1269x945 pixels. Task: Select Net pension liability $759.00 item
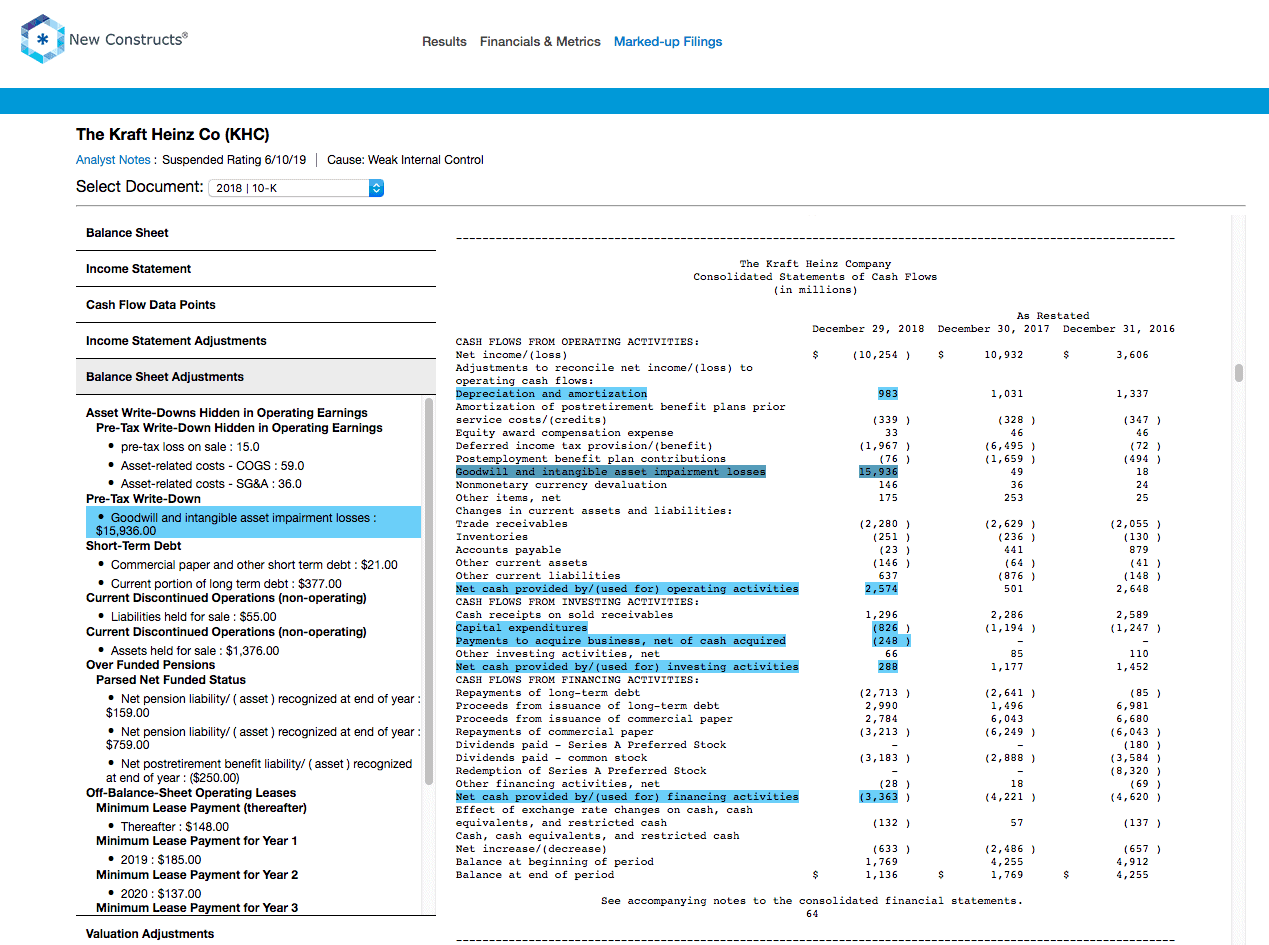263,738
